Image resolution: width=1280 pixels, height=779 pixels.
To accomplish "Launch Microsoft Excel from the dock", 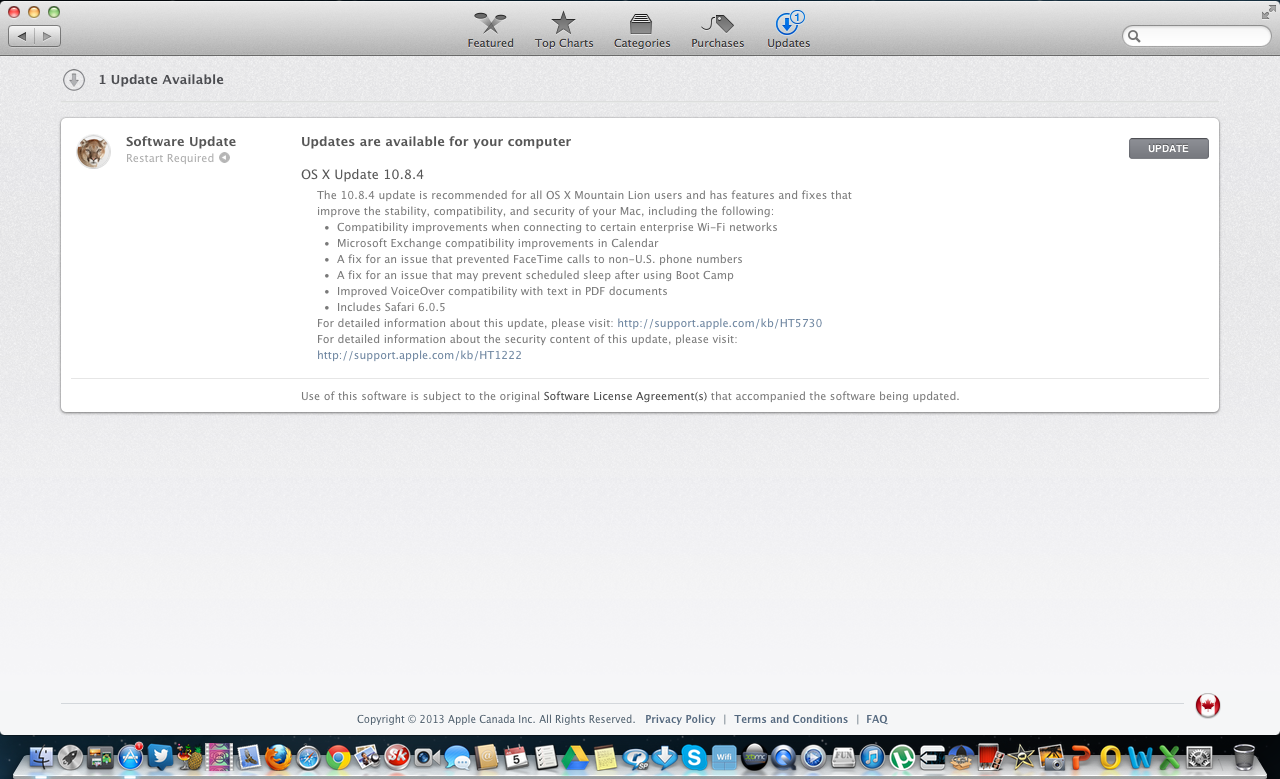I will point(1169,757).
